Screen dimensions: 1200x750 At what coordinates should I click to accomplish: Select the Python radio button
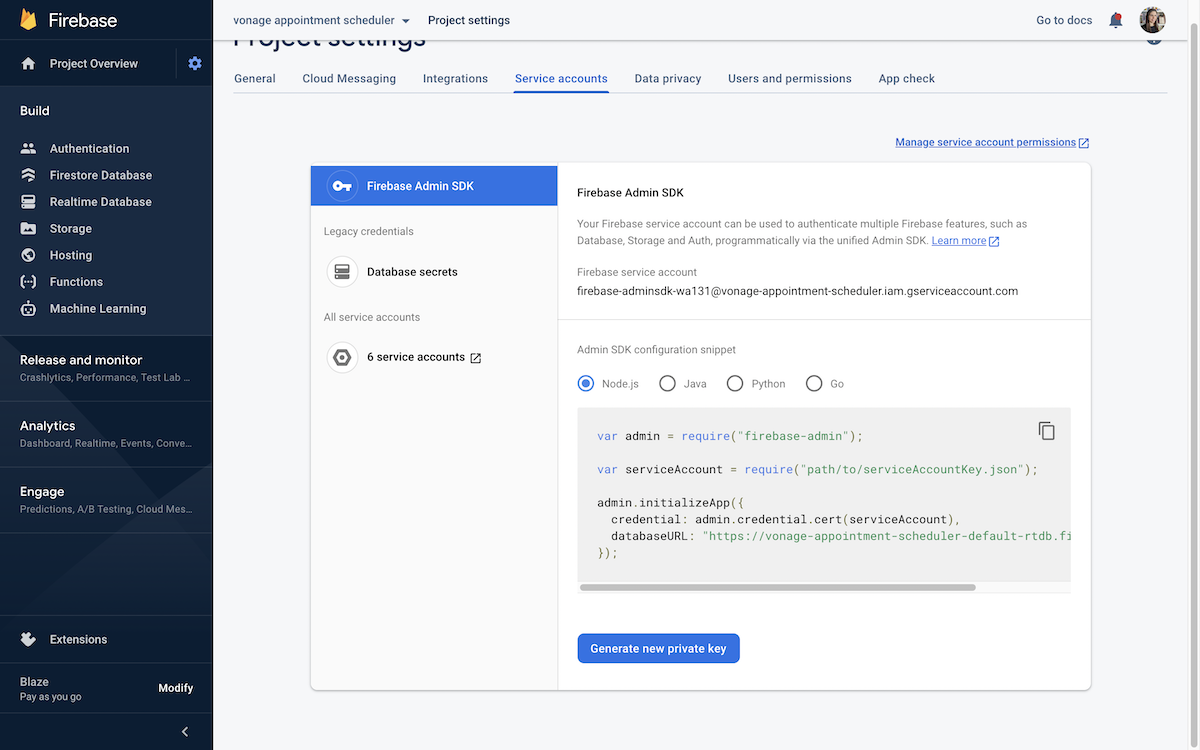735,383
